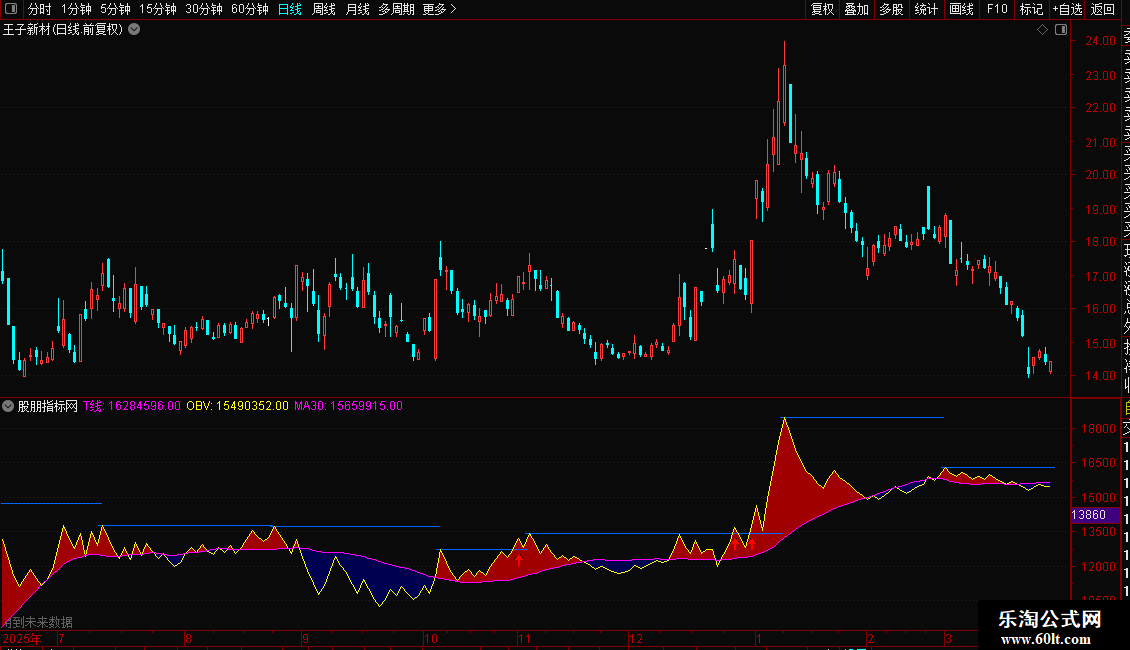Click the 24.00 price axis label

tap(1100, 41)
